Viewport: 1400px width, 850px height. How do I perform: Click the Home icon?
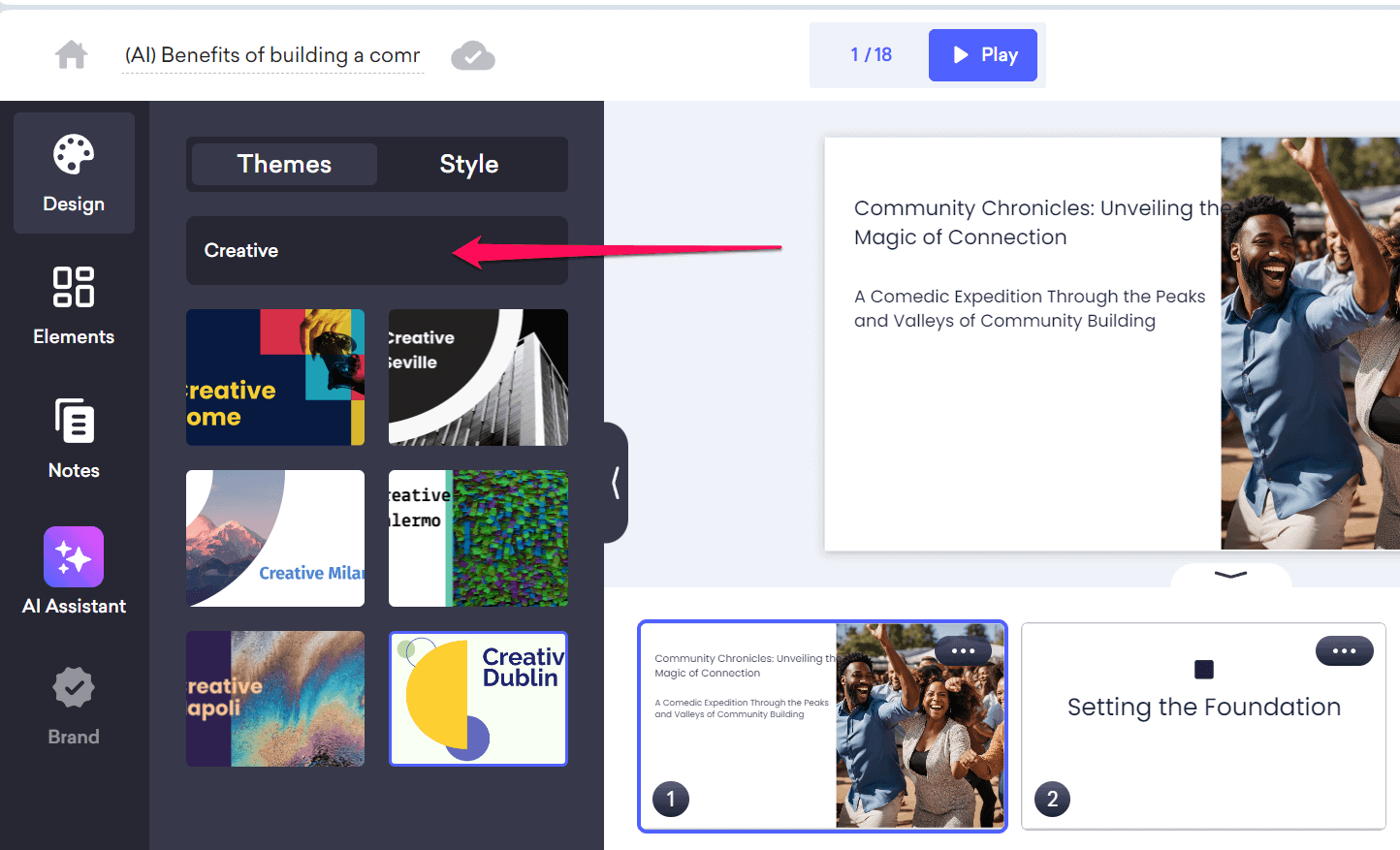[x=71, y=54]
